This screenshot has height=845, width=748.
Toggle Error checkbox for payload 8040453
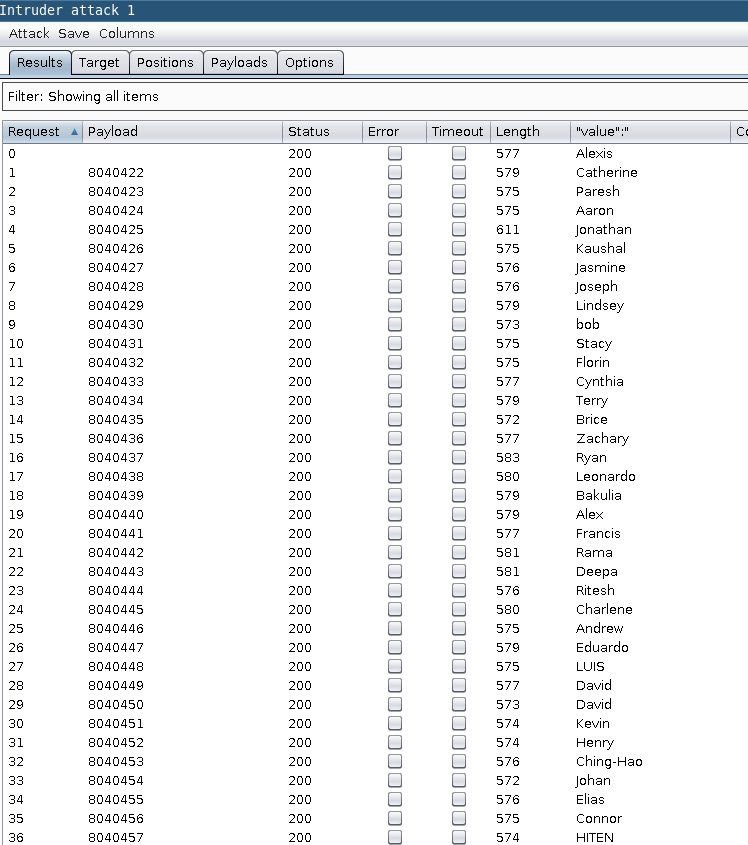coord(395,761)
